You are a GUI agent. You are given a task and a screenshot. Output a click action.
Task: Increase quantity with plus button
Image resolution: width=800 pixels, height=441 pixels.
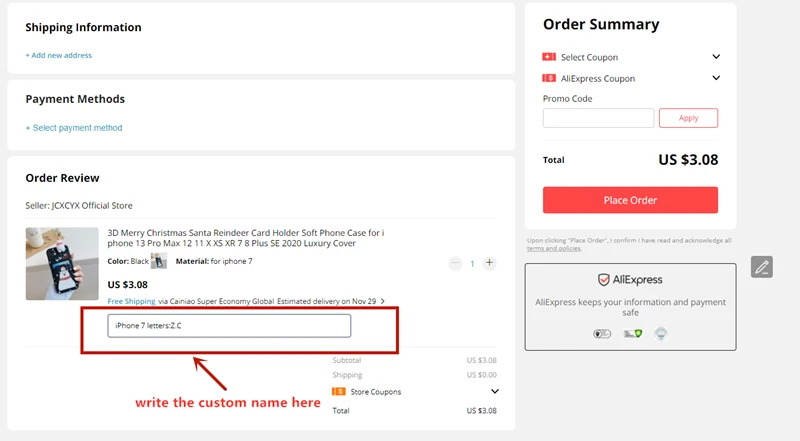pyautogui.click(x=489, y=263)
